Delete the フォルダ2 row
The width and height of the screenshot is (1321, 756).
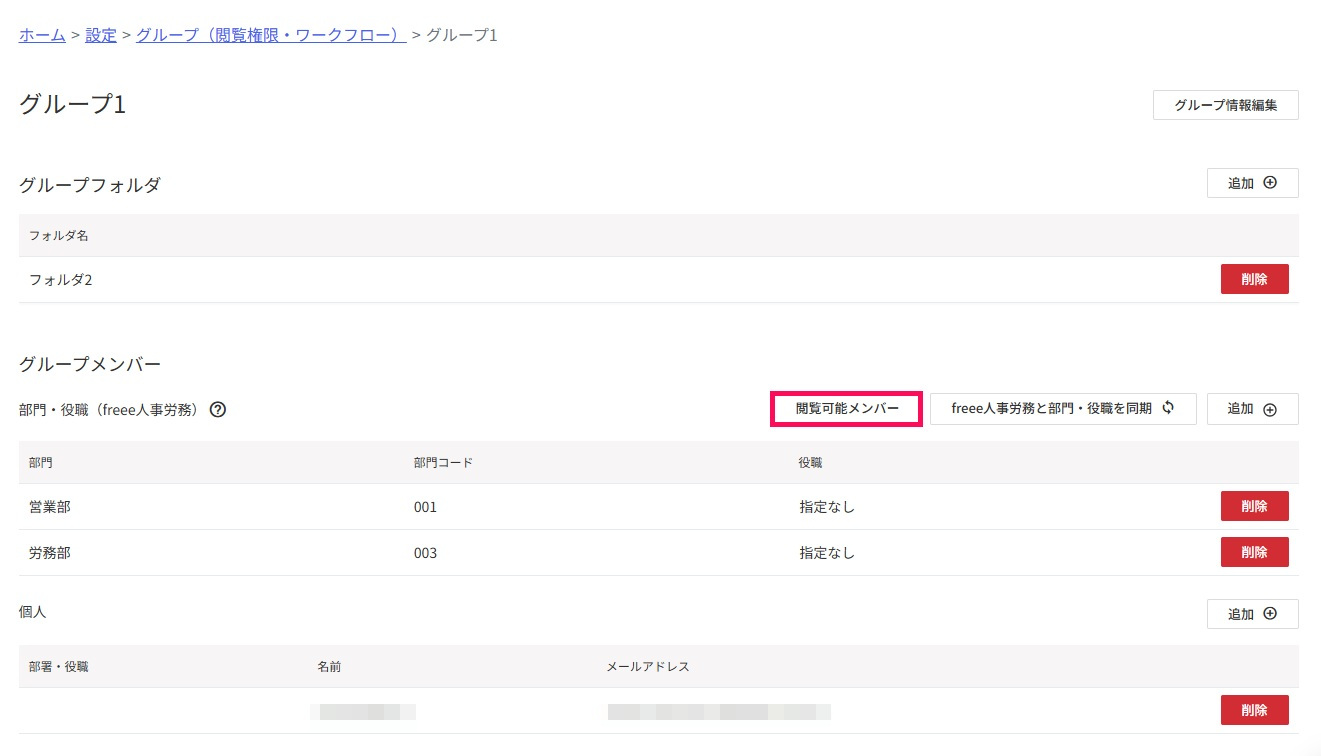point(1255,279)
